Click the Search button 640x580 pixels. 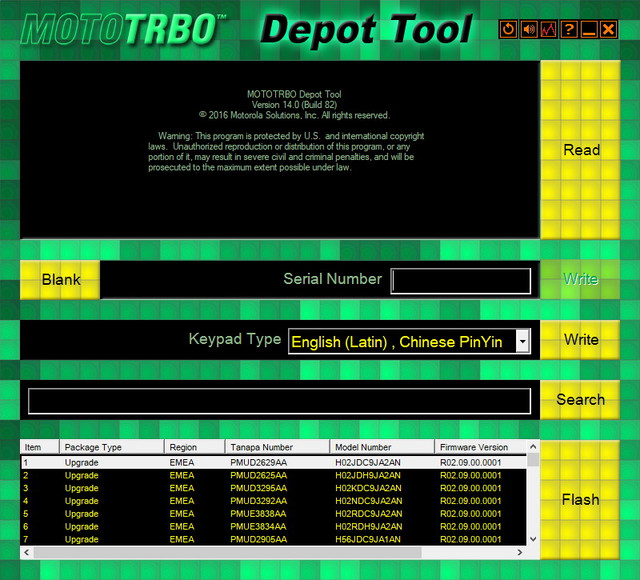[x=580, y=400]
